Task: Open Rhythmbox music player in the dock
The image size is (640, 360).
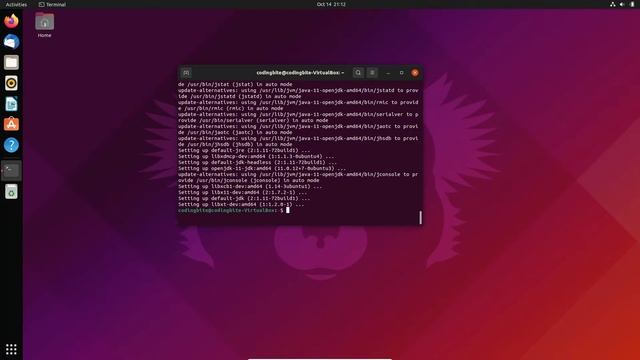Action: click(11, 83)
